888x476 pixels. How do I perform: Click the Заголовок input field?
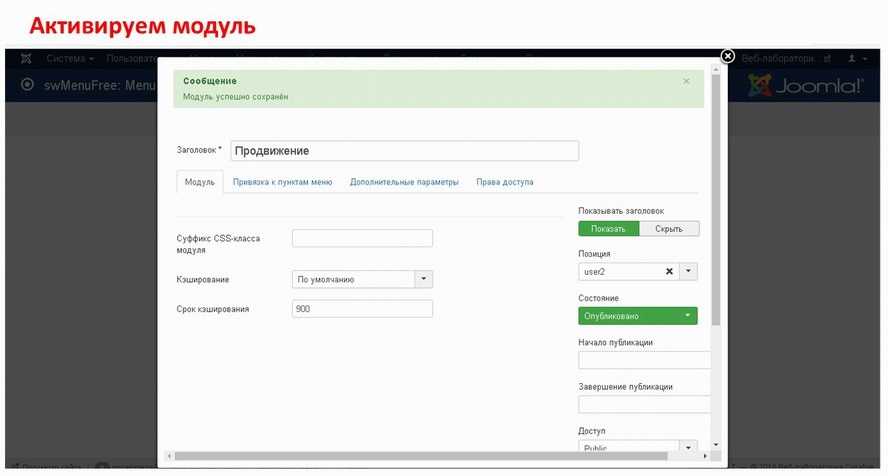pos(404,151)
